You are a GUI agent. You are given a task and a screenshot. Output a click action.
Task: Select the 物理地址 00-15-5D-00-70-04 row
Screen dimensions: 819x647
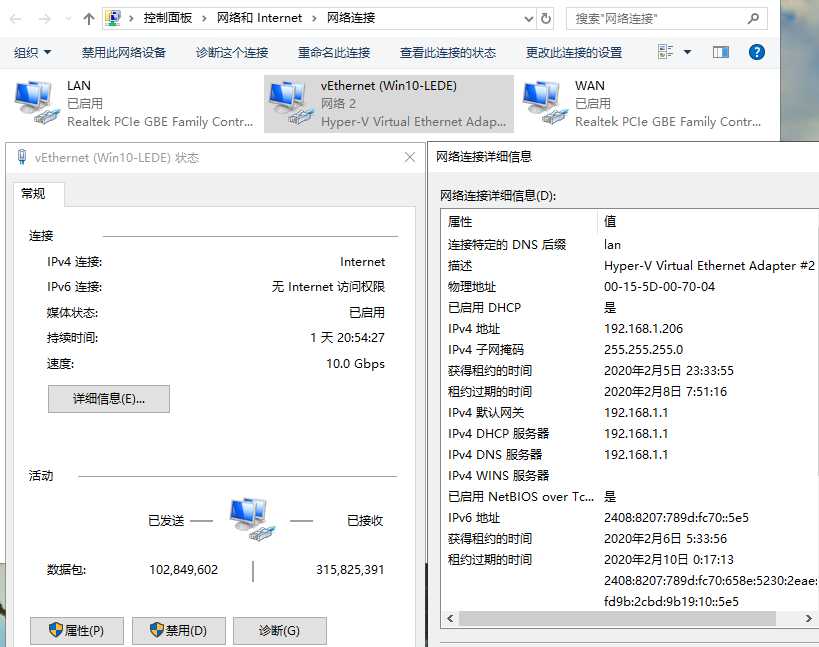tap(629, 287)
